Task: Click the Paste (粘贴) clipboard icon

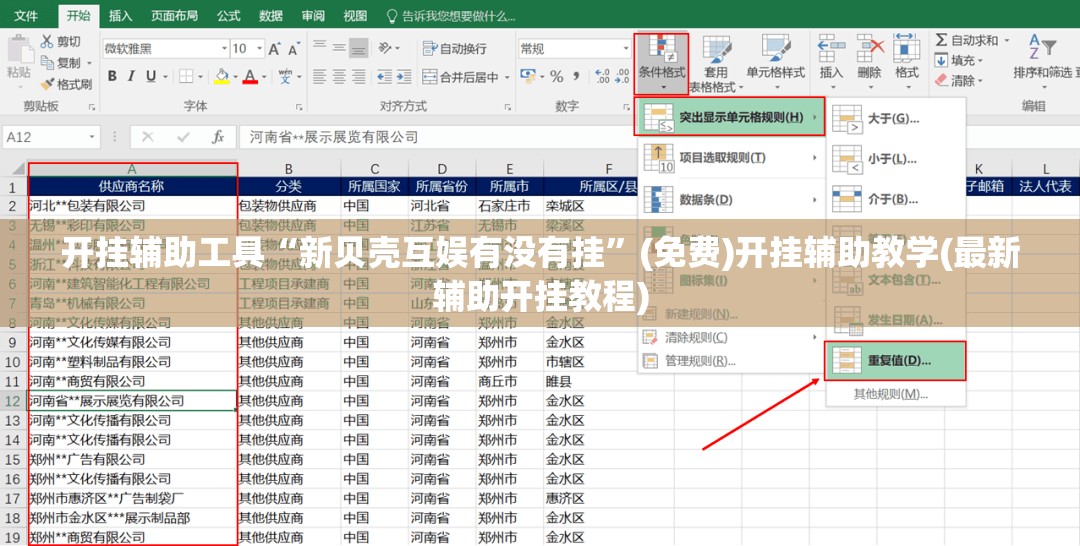Action: (19, 50)
